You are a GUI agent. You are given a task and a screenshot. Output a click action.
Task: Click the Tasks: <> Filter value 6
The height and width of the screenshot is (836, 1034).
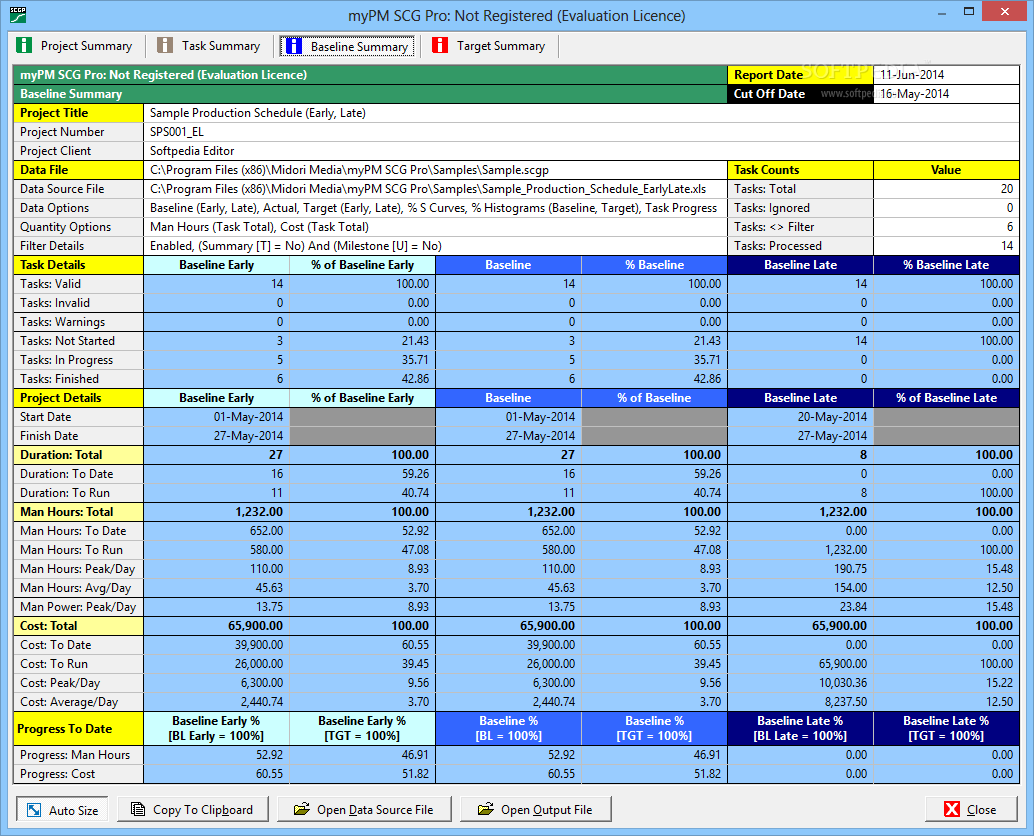point(946,227)
